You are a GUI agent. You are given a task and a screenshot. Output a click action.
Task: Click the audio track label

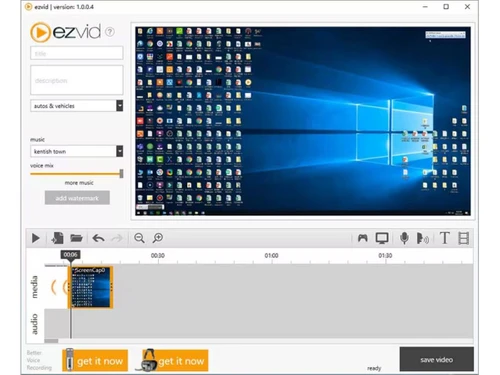coord(34,324)
